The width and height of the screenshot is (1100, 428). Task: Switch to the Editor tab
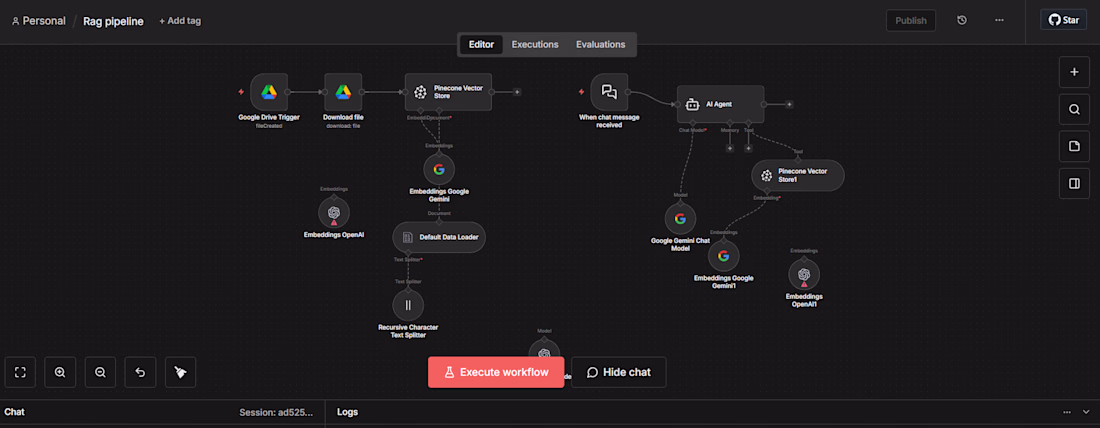tap(481, 44)
